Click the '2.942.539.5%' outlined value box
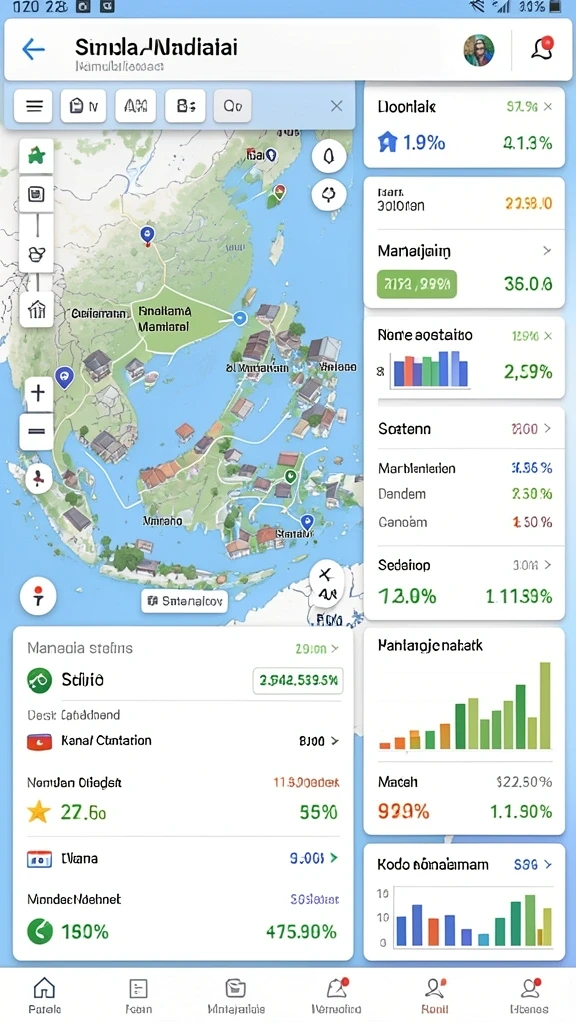 tap(298, 680)
